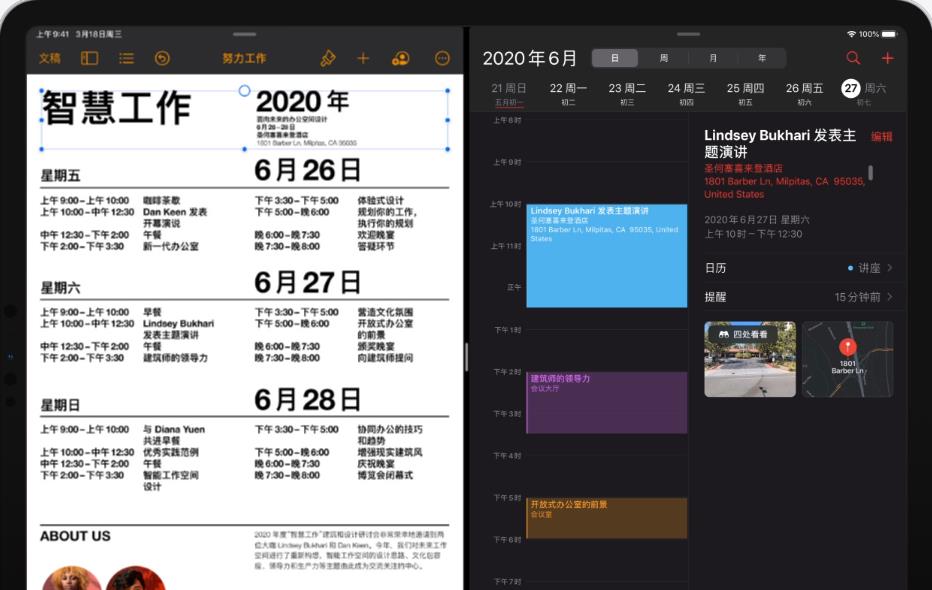Tap 编辑 to edit the event
932x590 pixels.
click(881, 137)
